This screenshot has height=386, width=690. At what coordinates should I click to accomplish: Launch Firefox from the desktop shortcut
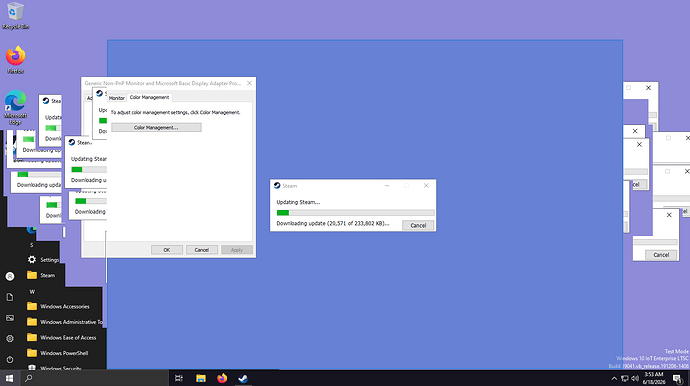tap(15, 59)
